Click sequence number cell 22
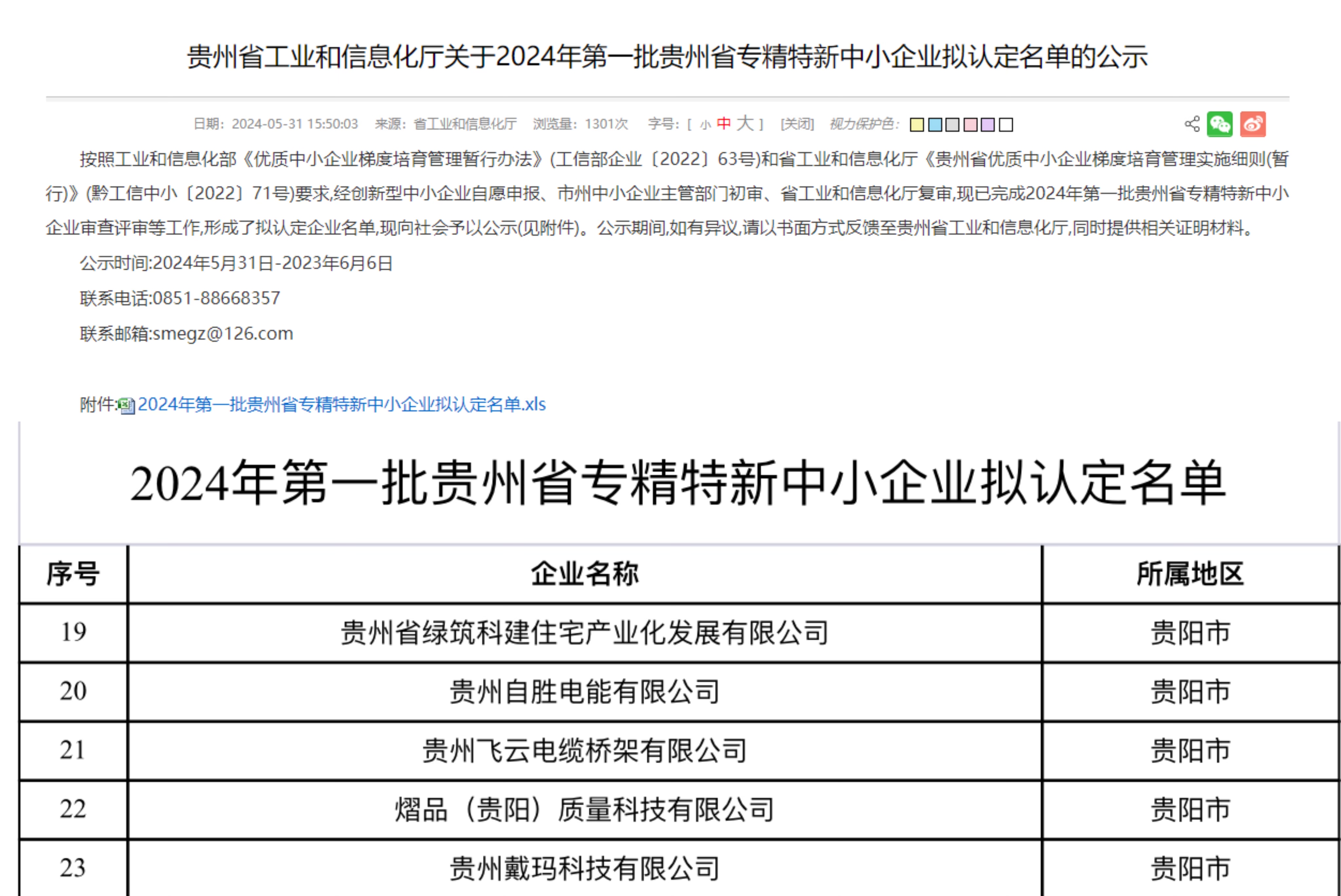The height and width of the screenshot is (896, 1341). click(x=73, y=809)
